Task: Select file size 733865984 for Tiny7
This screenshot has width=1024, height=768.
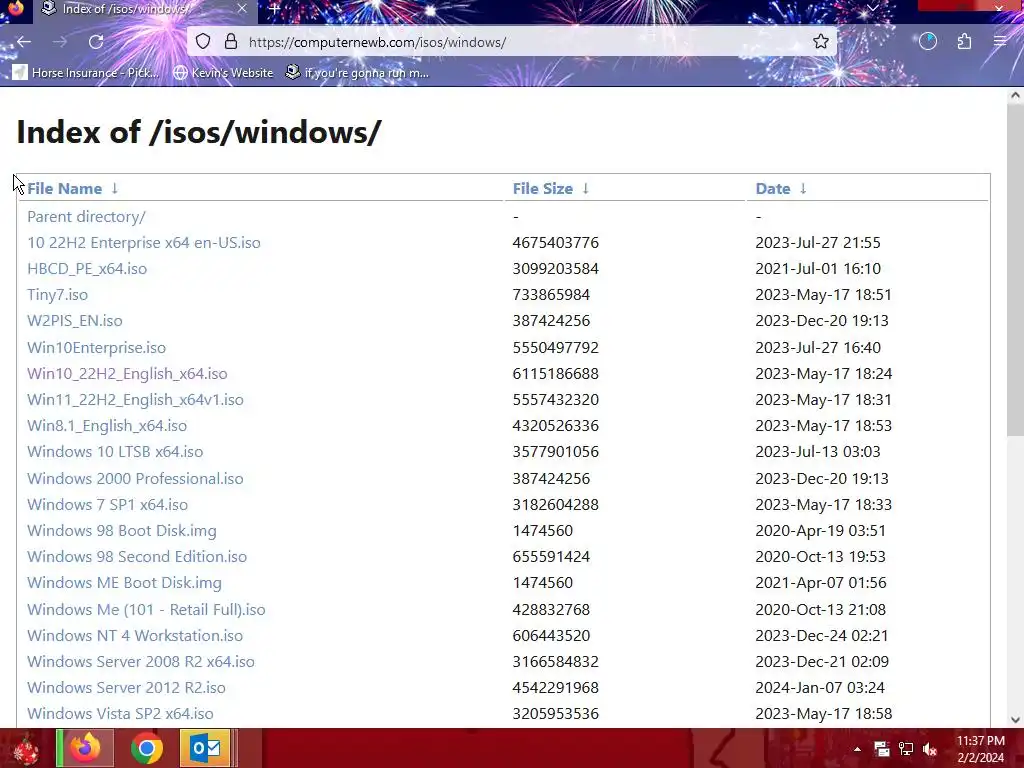Action: click(x=551, y=295)
